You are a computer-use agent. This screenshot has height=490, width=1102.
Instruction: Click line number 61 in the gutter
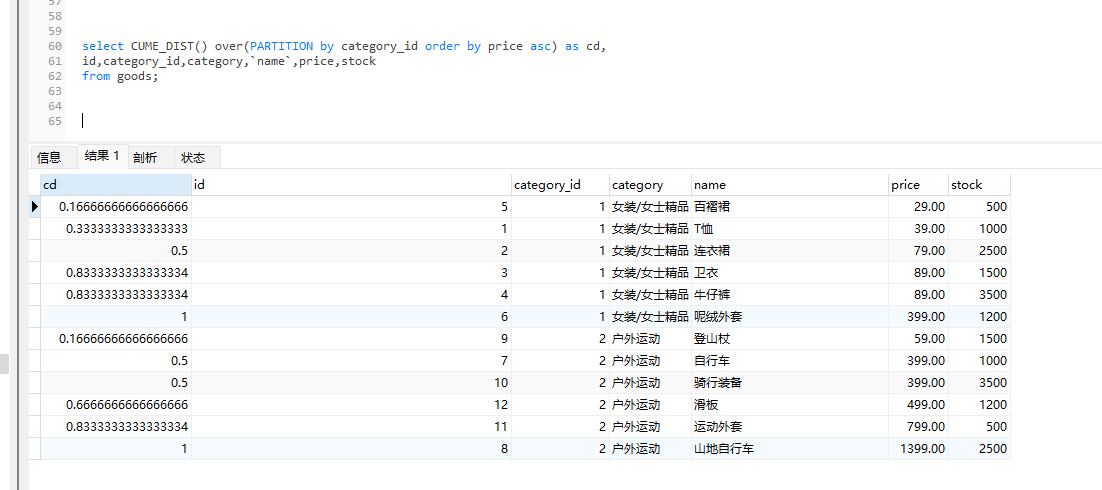click(x=55, y=61)
